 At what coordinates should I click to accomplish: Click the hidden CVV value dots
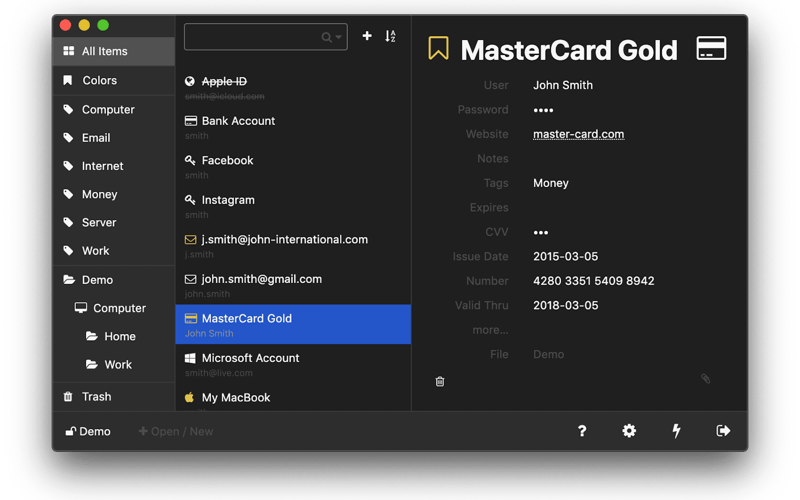[x=541, y=233]
